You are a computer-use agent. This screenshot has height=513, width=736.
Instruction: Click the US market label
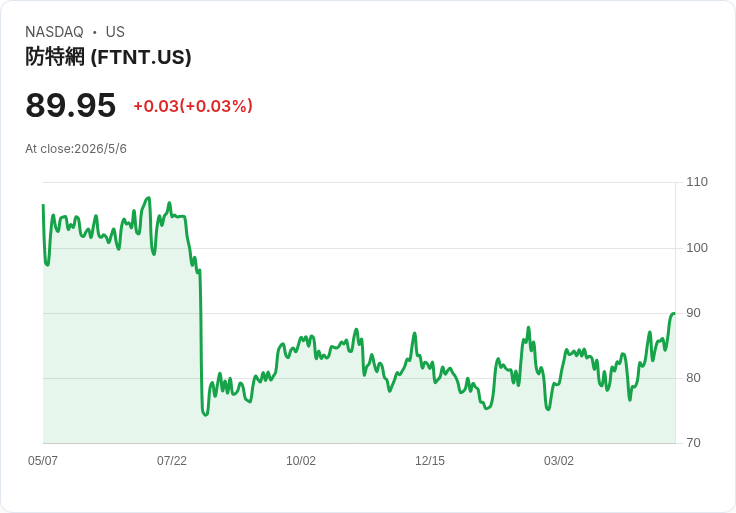(115, 32)
